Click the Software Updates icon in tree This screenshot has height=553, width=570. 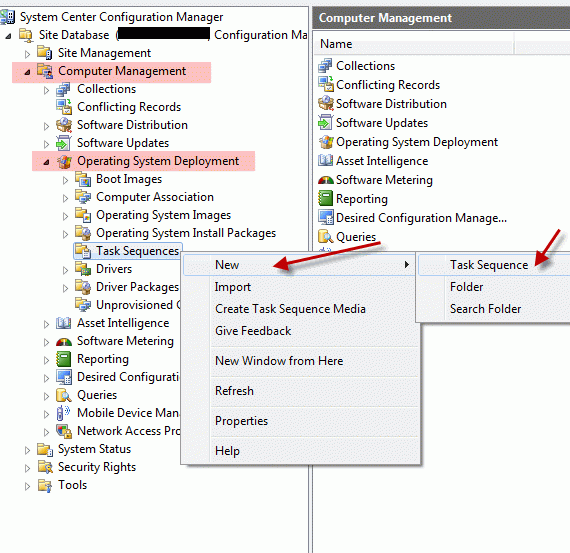64,143
